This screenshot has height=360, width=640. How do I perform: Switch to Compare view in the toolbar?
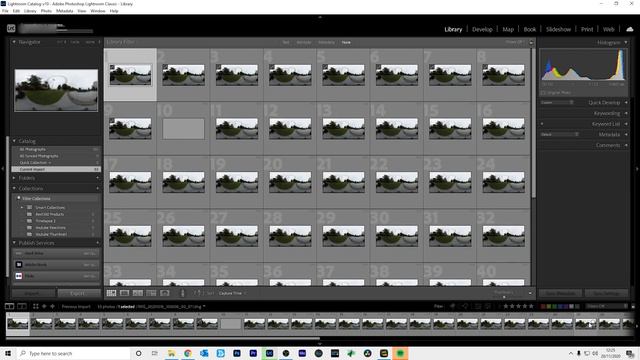pos(138,293)
